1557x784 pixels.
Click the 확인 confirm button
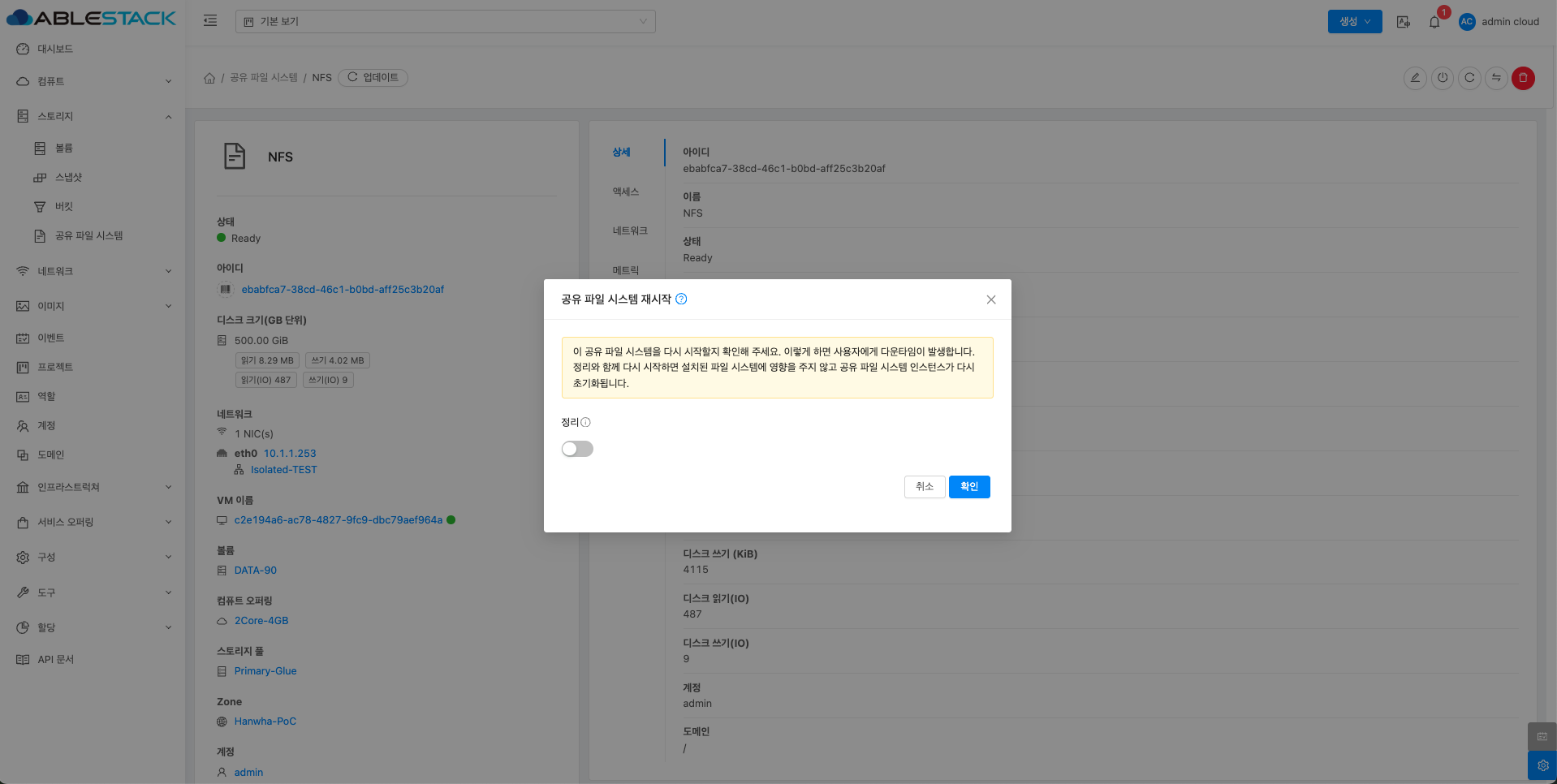pyautogui.click(x=968, y=487)
